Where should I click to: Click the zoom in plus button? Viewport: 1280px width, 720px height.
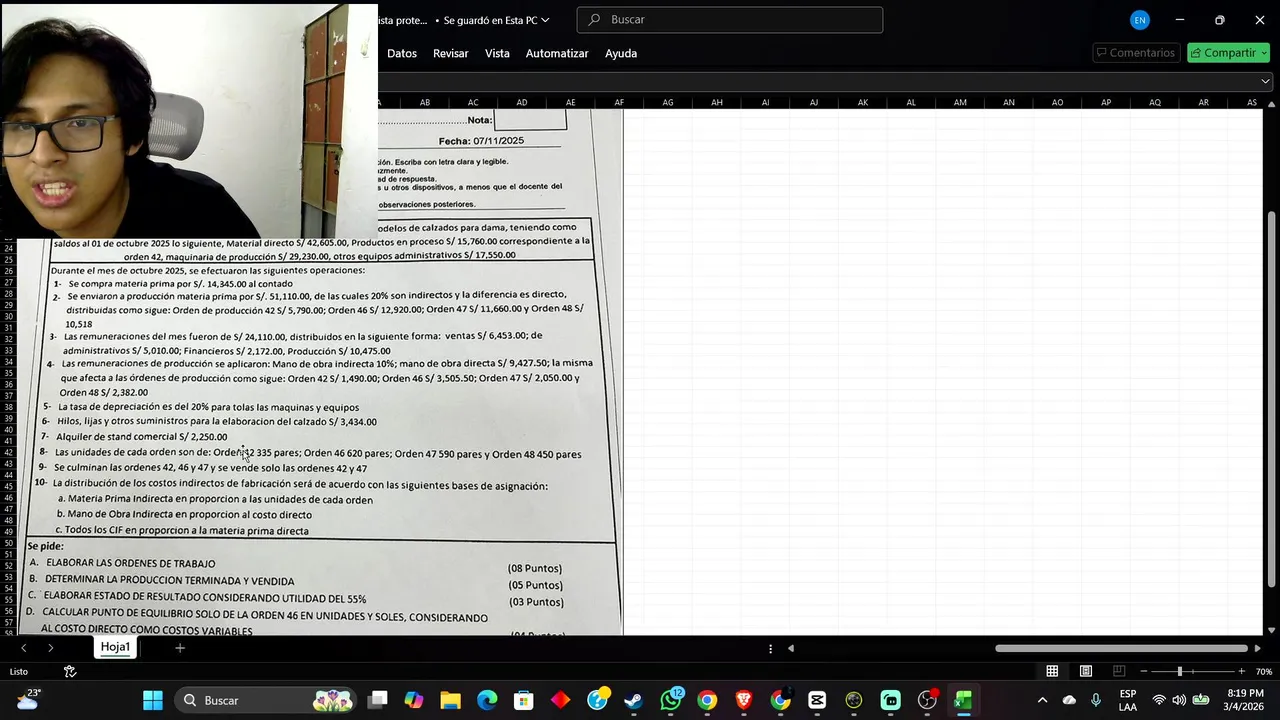click(x=1241, y=671)
